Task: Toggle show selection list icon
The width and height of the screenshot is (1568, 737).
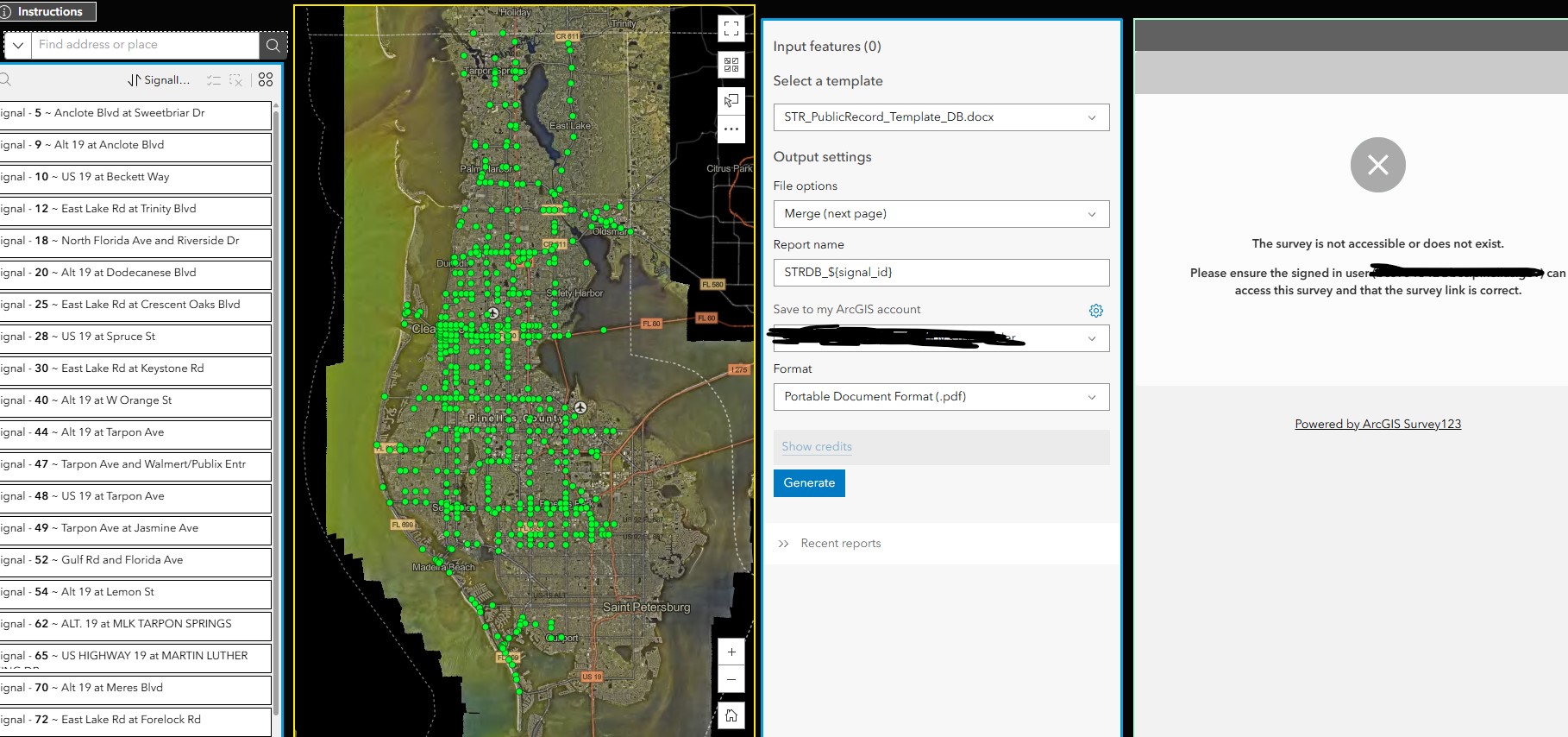Action: click(214, 80)
